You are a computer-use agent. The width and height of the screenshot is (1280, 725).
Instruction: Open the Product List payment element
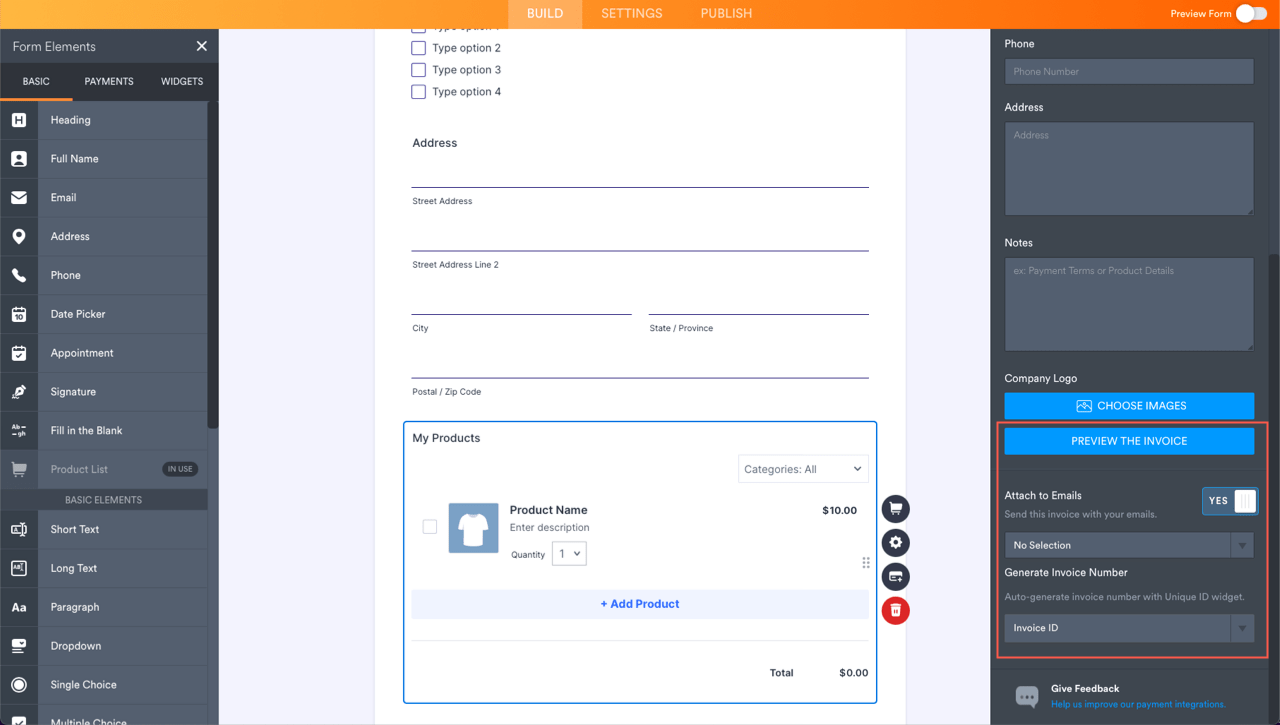coord(79,468)
